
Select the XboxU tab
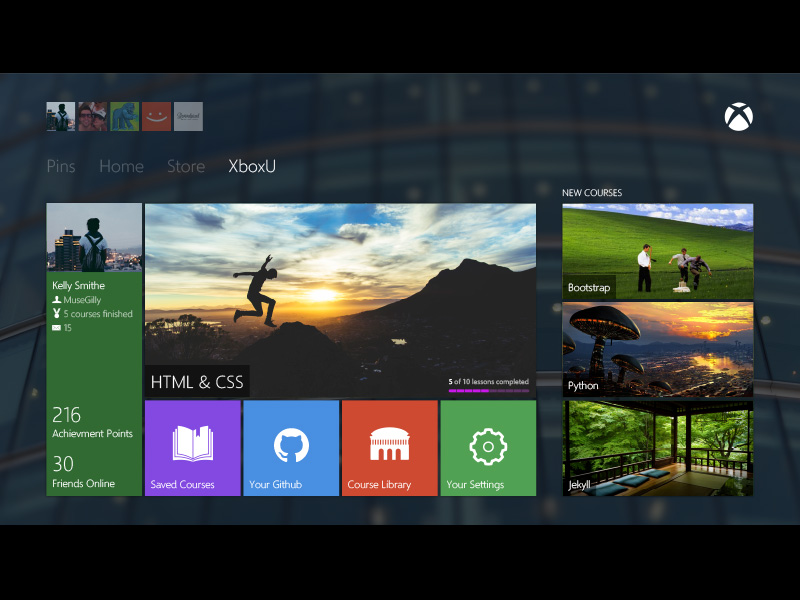pyautogui.click(x=252, y=166)
